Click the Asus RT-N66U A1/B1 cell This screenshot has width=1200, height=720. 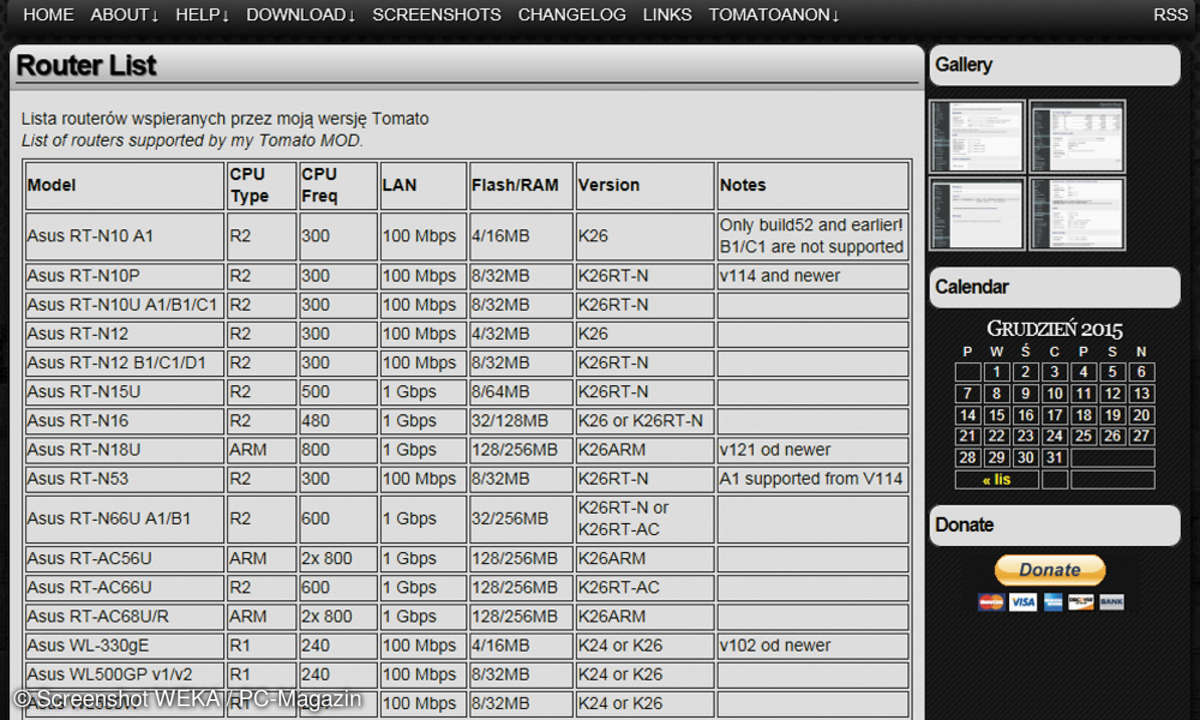pyautogui.click(x=125, y=519)
